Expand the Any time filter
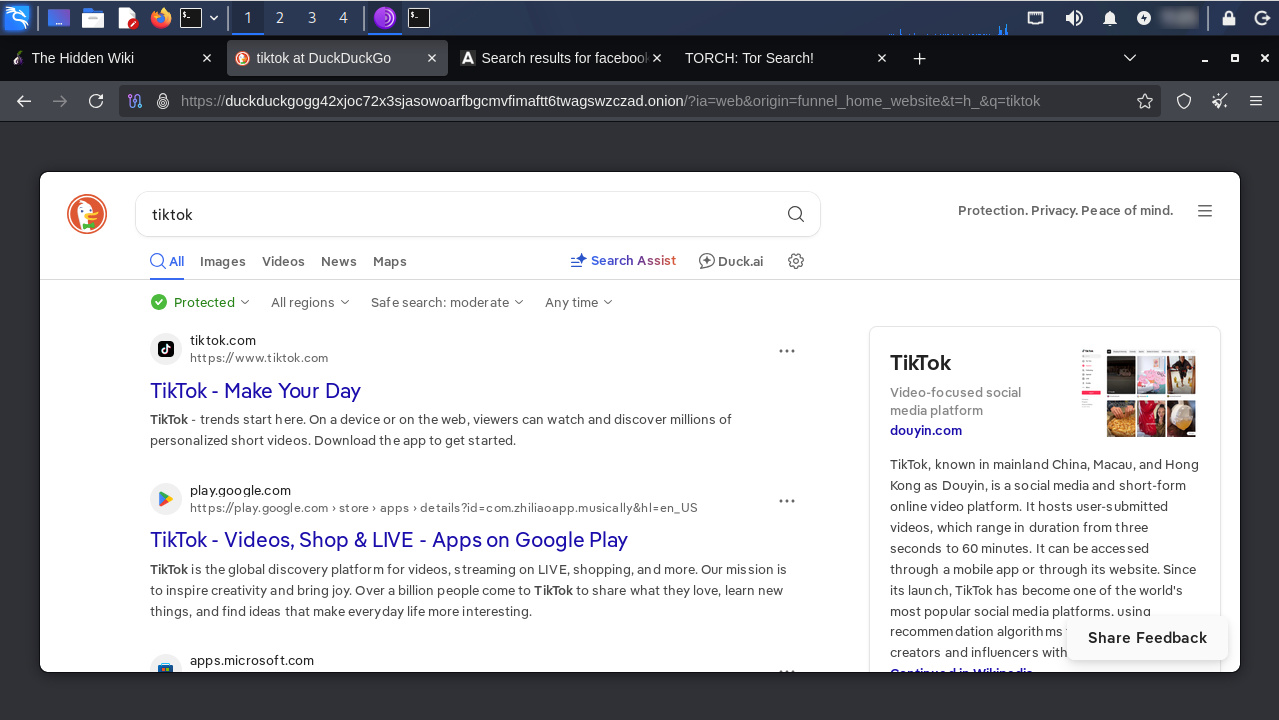Screen dimensions: 1279x720 578,302
